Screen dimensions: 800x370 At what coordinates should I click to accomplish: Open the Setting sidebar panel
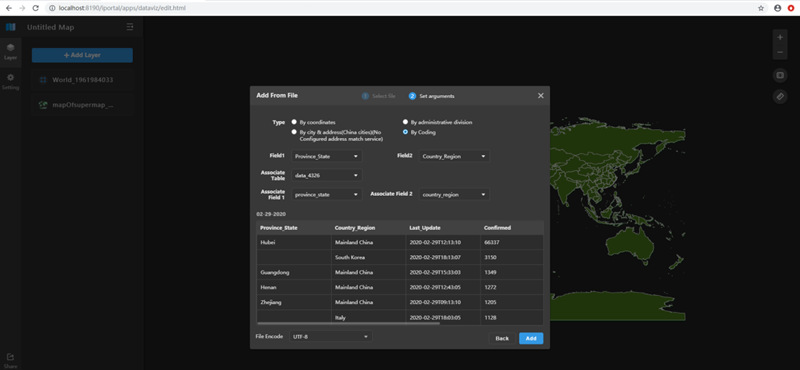pyautogui.click(x=10, y=82)
